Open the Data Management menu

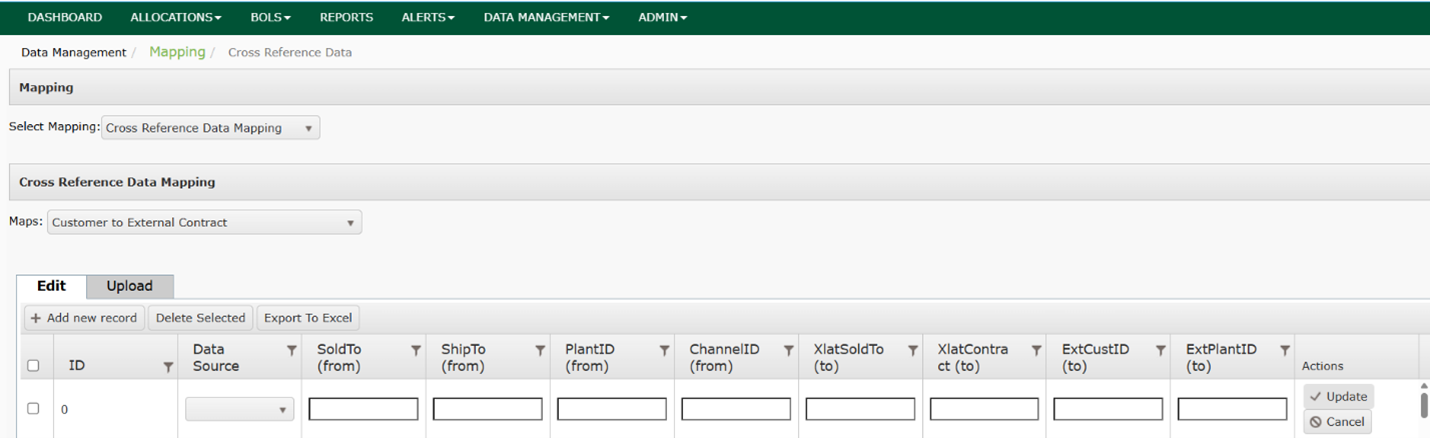[546, 17]
